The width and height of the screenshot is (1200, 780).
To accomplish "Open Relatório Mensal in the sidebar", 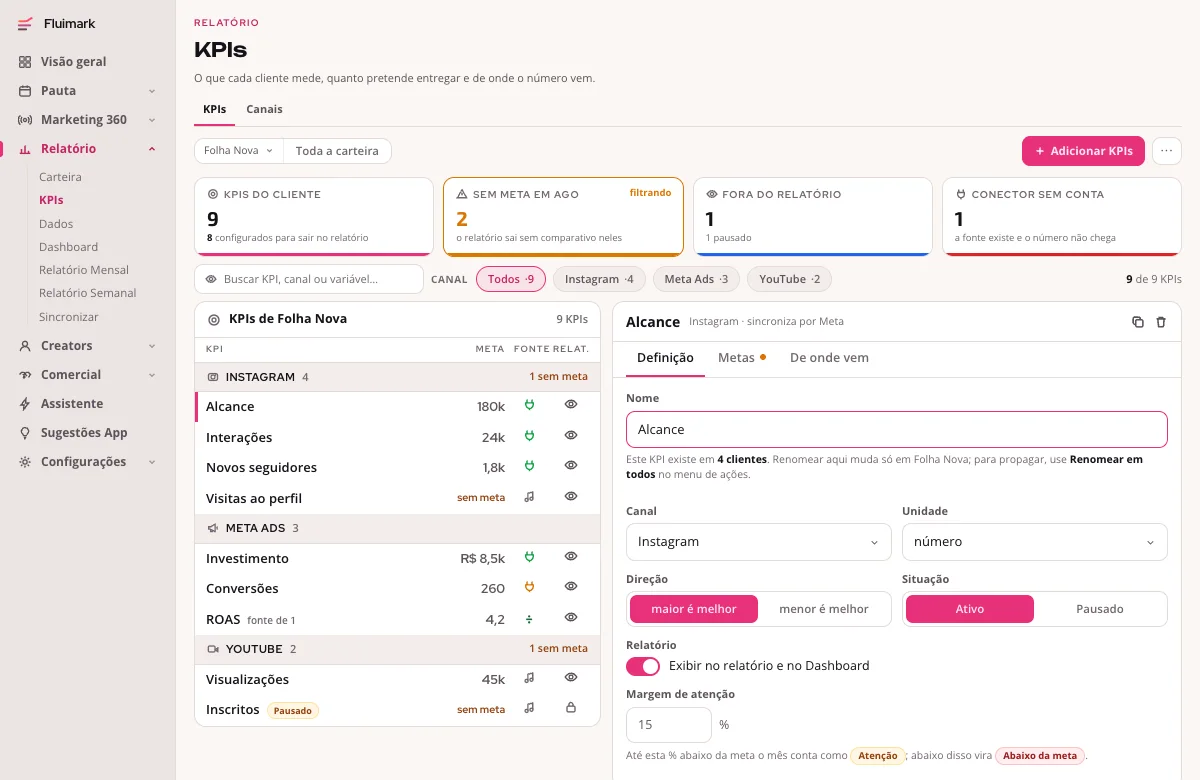I will click(x=84, y=270).
